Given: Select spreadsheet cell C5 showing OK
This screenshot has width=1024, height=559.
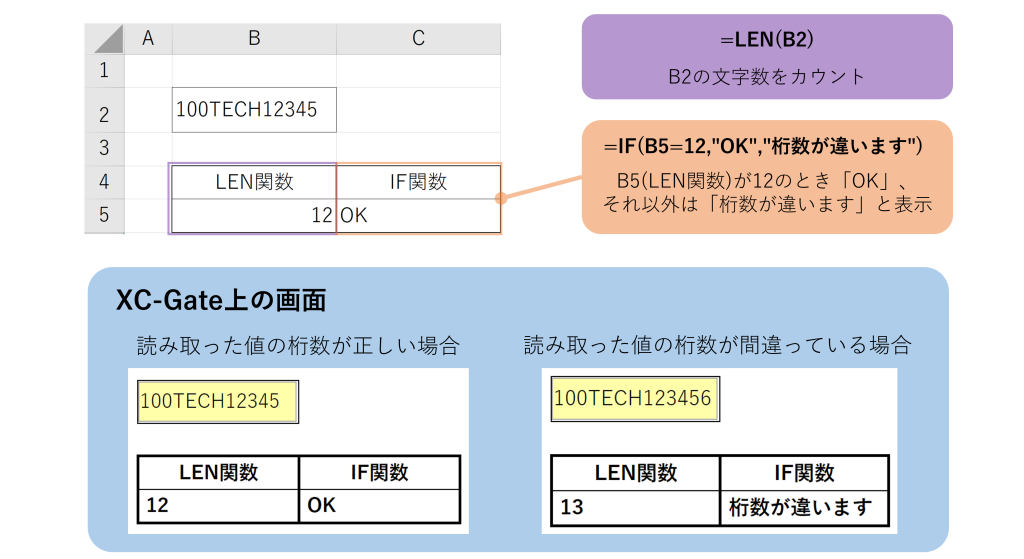Looking at the screenshot, I should 418,215.
